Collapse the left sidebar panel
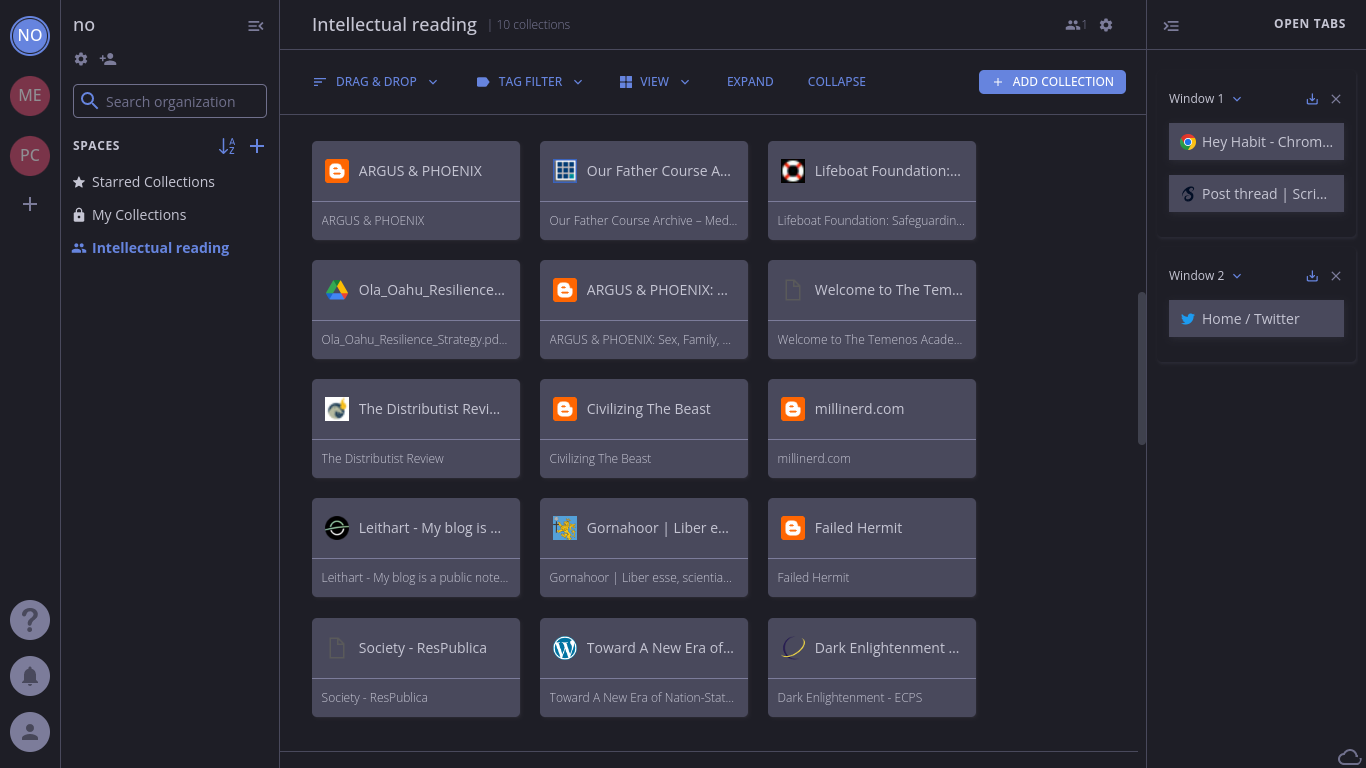Image resolution: width=1366 pixels, height=768 pixels. click(x=256, y=26)
